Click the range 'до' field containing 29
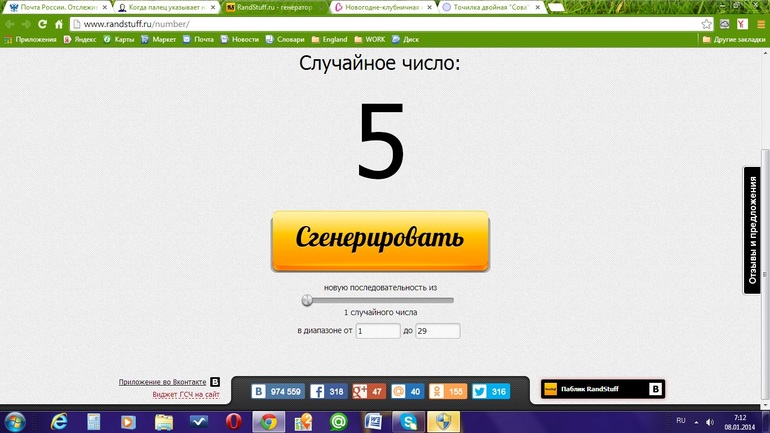The width and height of the screenshot is (770, 433). click(x=438, y=331)
